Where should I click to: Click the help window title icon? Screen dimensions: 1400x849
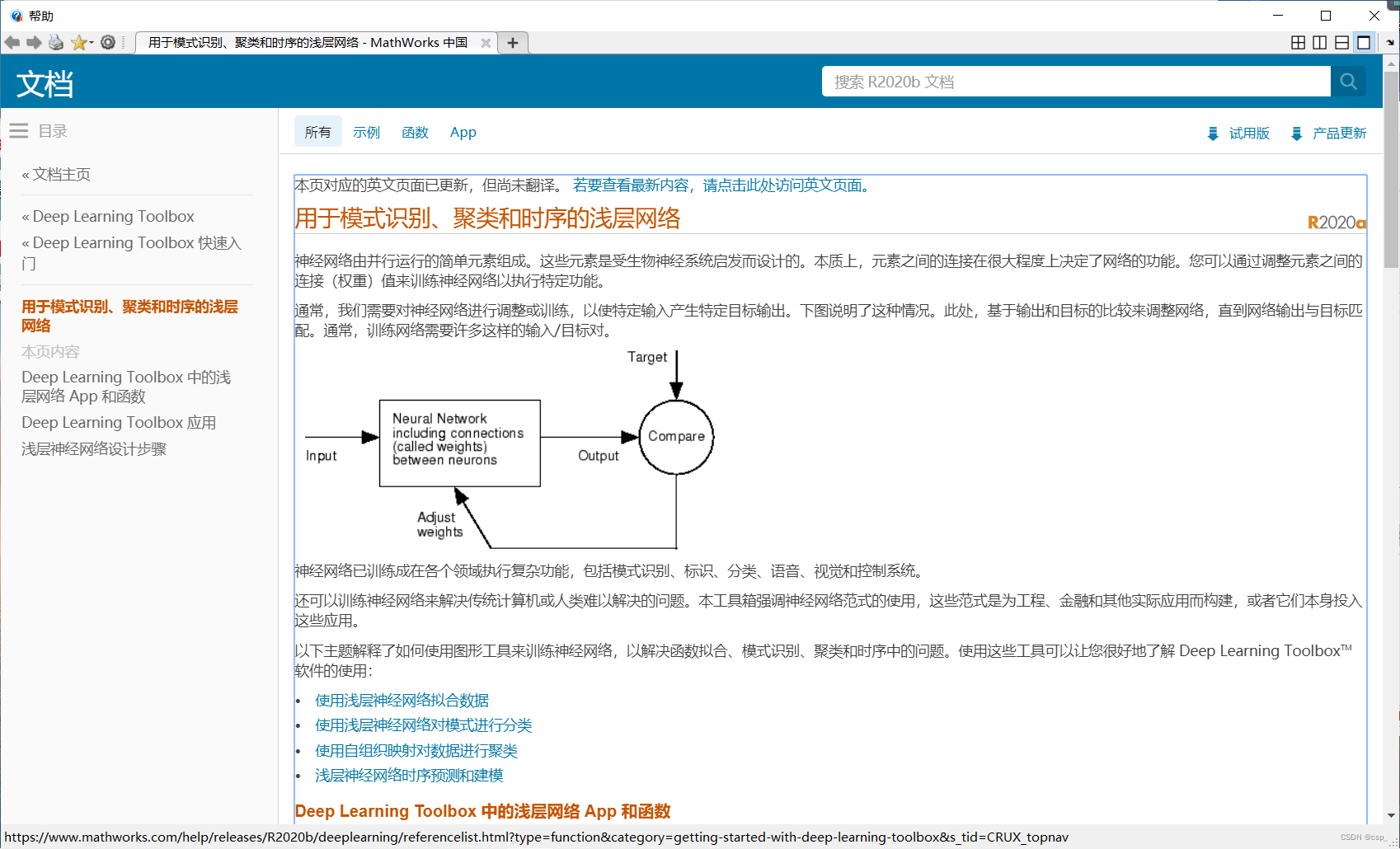click(x=16, y=16)
